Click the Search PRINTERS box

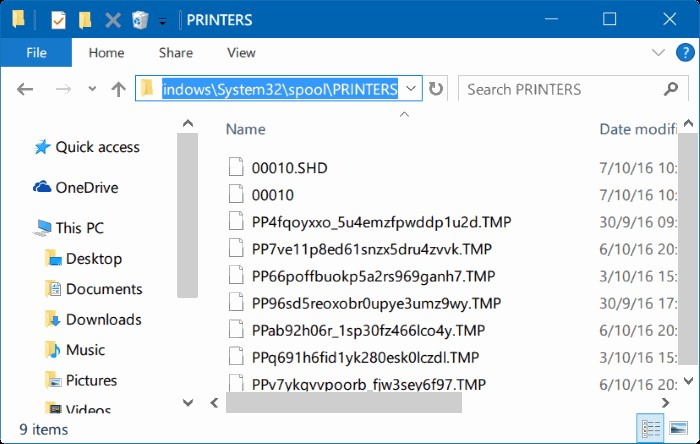click(x=570, y=89)
